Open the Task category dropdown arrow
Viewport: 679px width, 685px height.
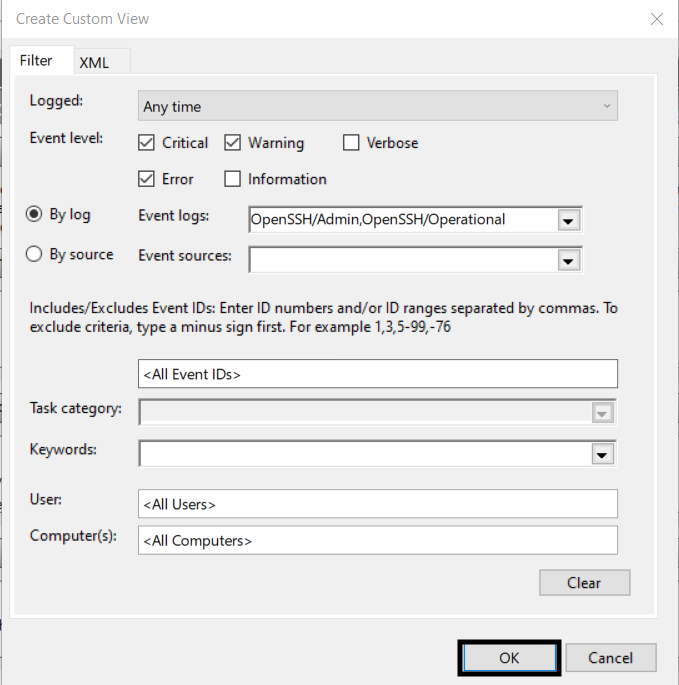click(x=602, y=413)
